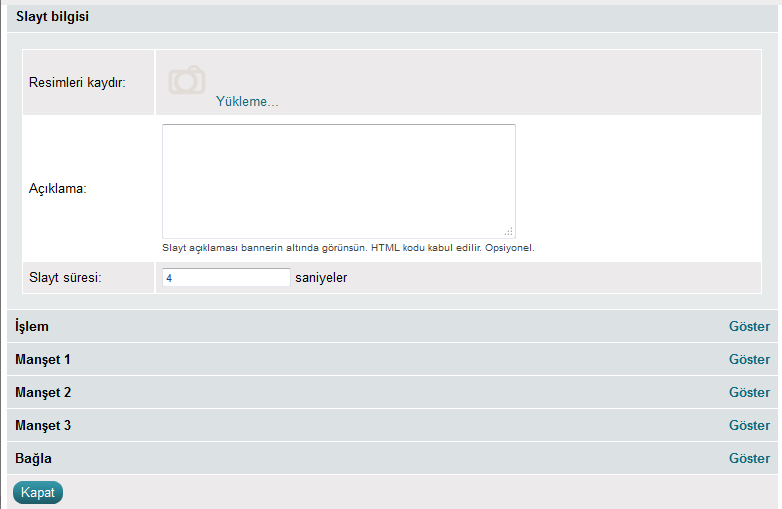Click the Slayt süresi input field
782x509 pixels.
pos(226,277)
